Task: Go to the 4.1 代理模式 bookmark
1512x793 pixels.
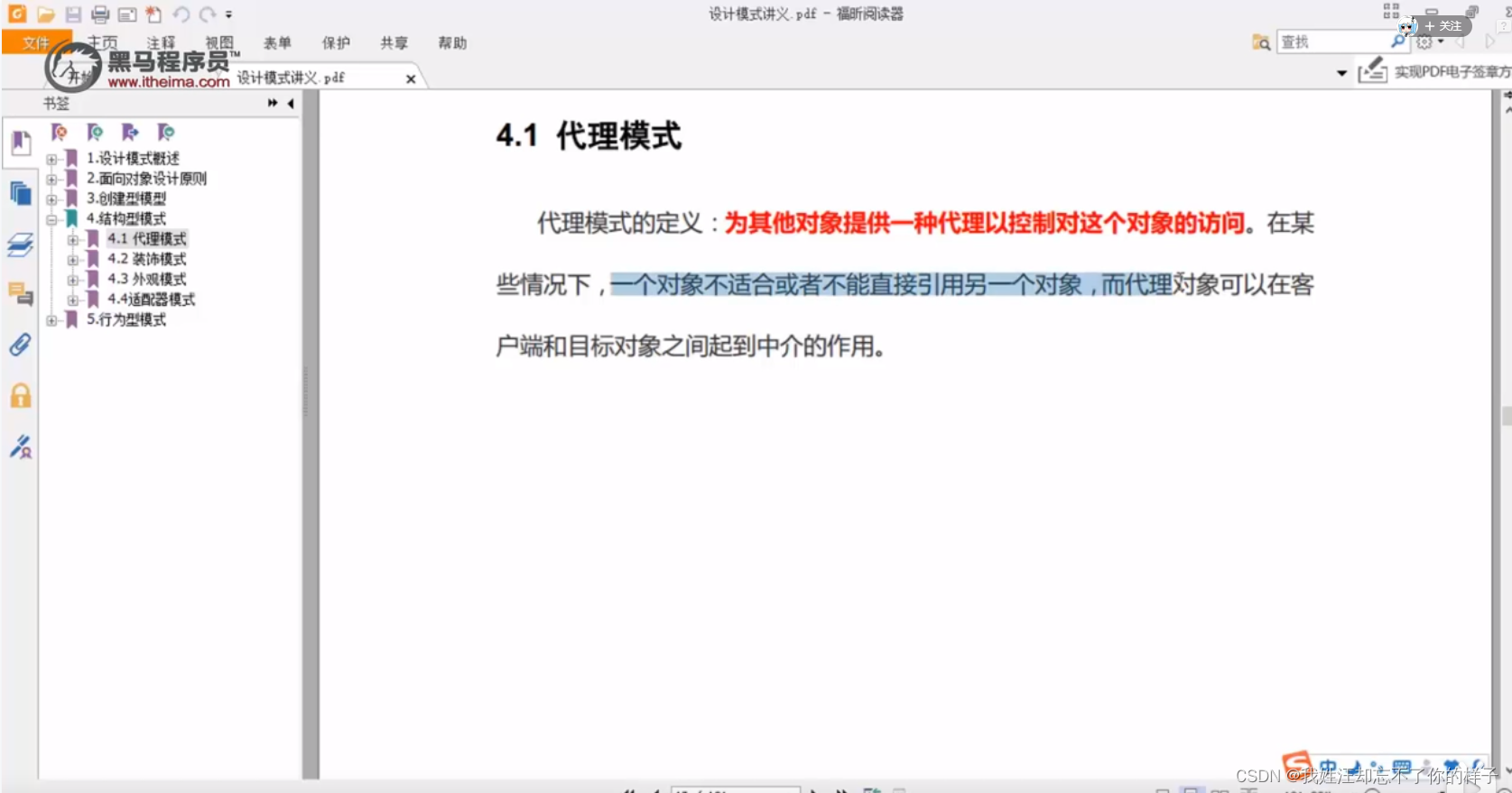Action: pyautogui.click(x=147, y=238)
